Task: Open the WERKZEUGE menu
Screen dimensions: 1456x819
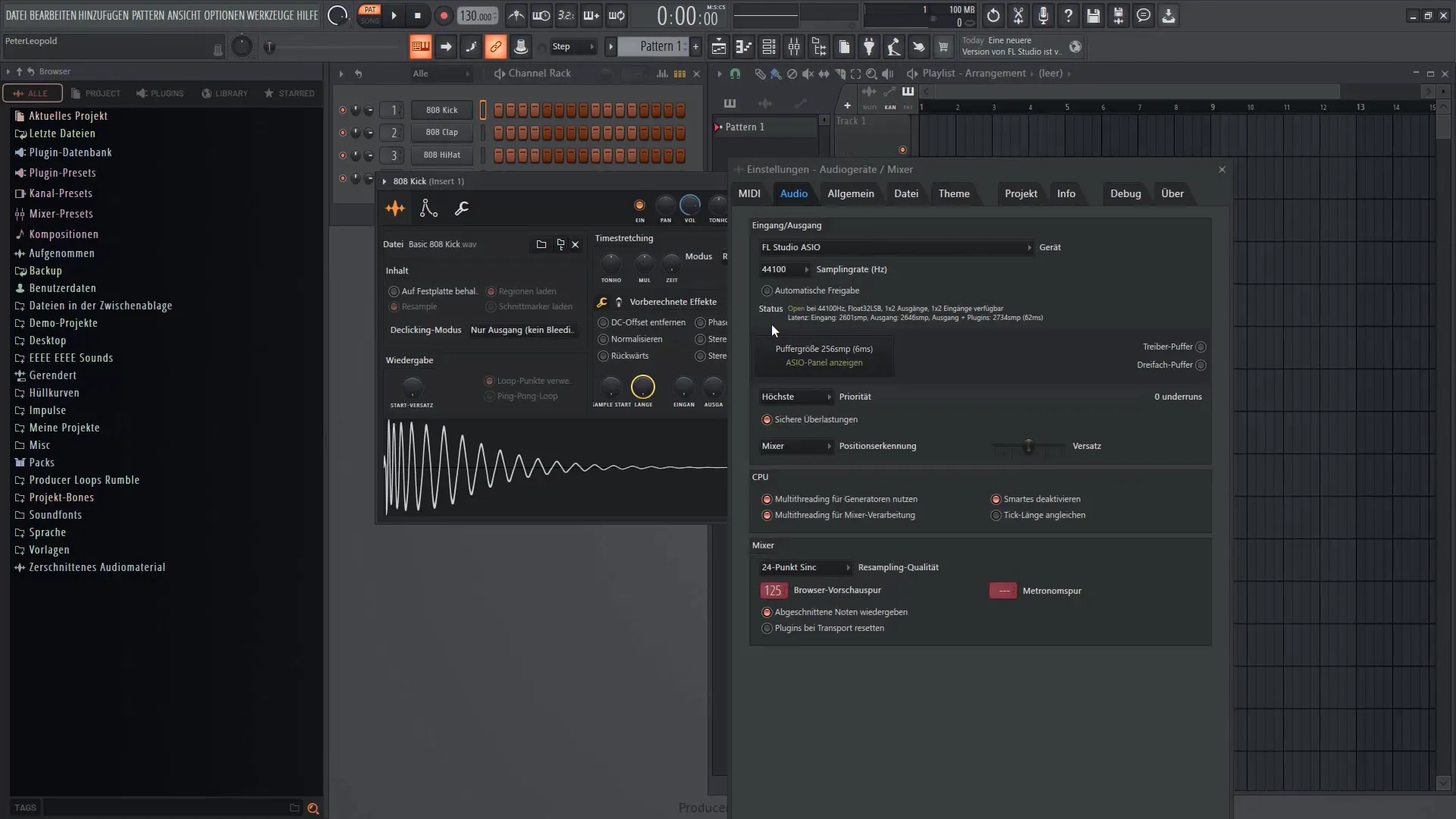Action: (x=270, y=15)
